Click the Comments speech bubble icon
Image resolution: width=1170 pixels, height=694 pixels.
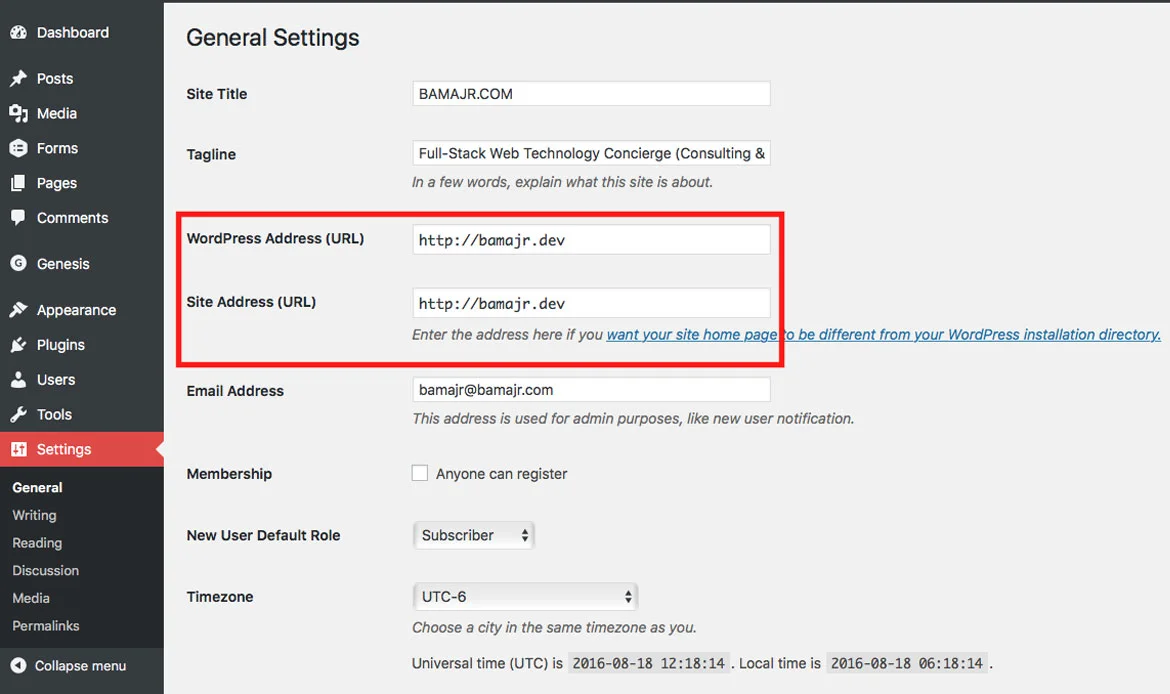pyautogui.click(x=18, y=218)
